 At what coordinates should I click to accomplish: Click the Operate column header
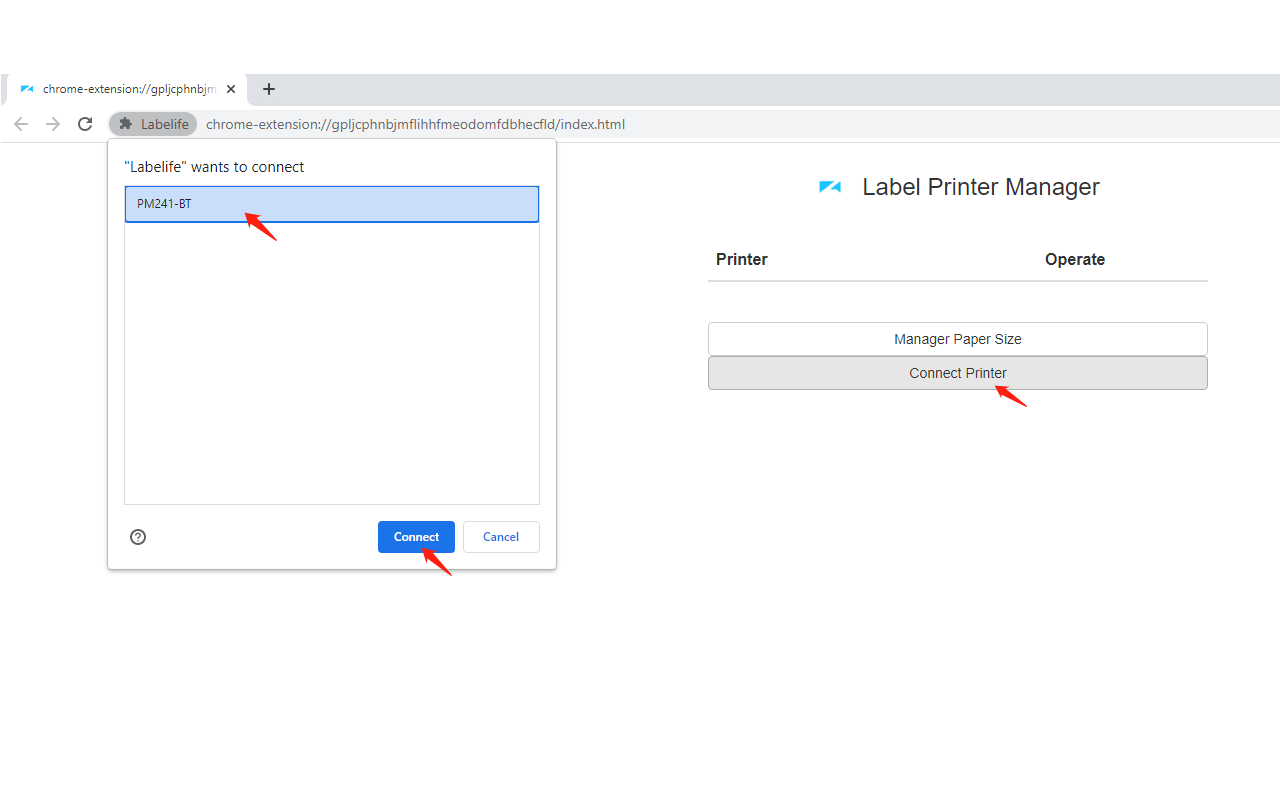[1075, 259]
